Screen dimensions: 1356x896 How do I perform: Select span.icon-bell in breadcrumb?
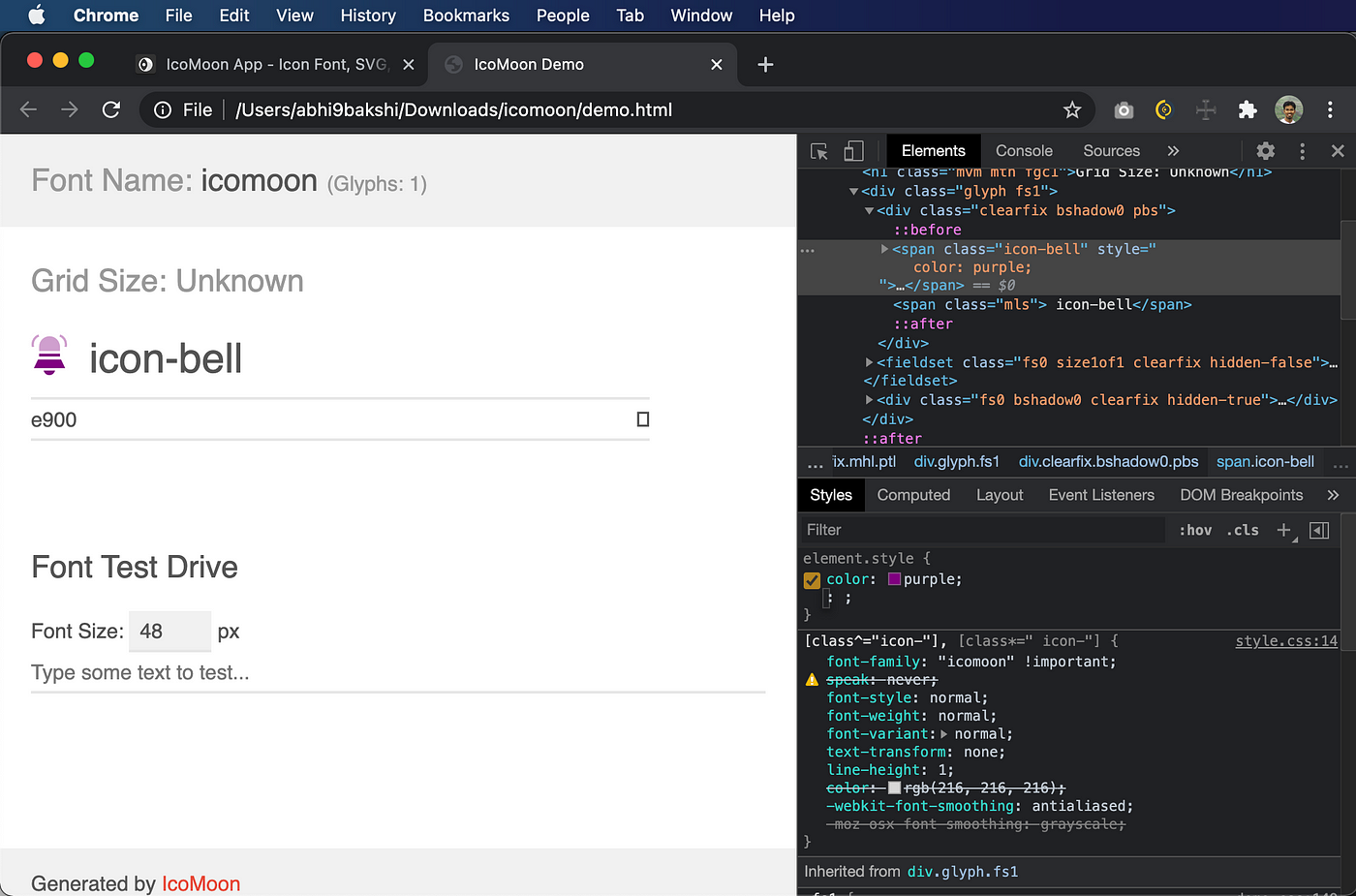pyautogui.click(x=1265, y=462)
